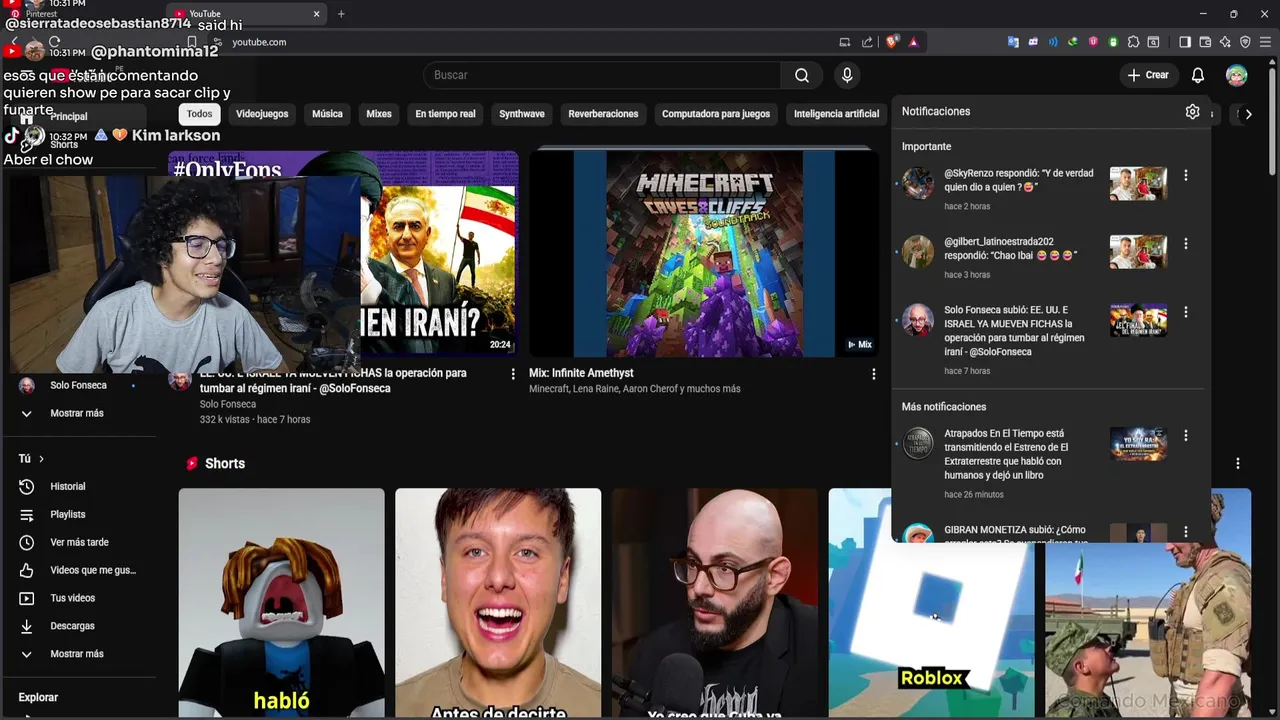Open the notifications settings gear
This screenshot has width=1280, height=720.
pyautogui.click(x=1192, y=112)
